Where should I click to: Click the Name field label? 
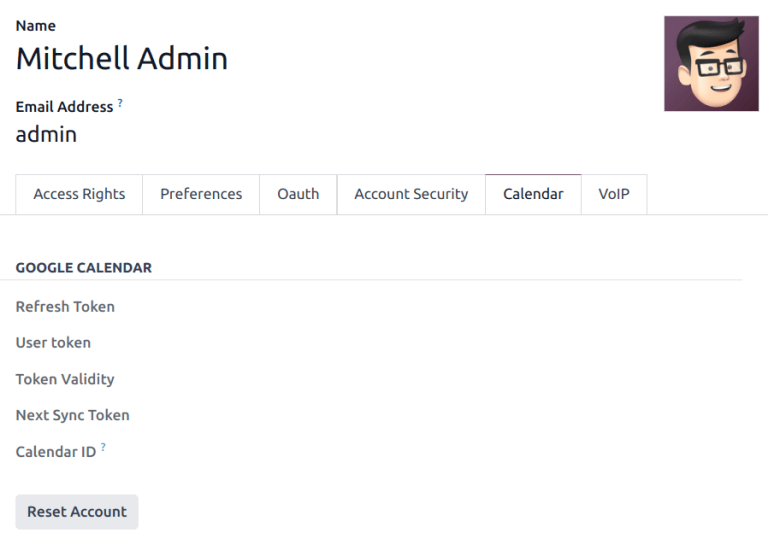point(36,26)
